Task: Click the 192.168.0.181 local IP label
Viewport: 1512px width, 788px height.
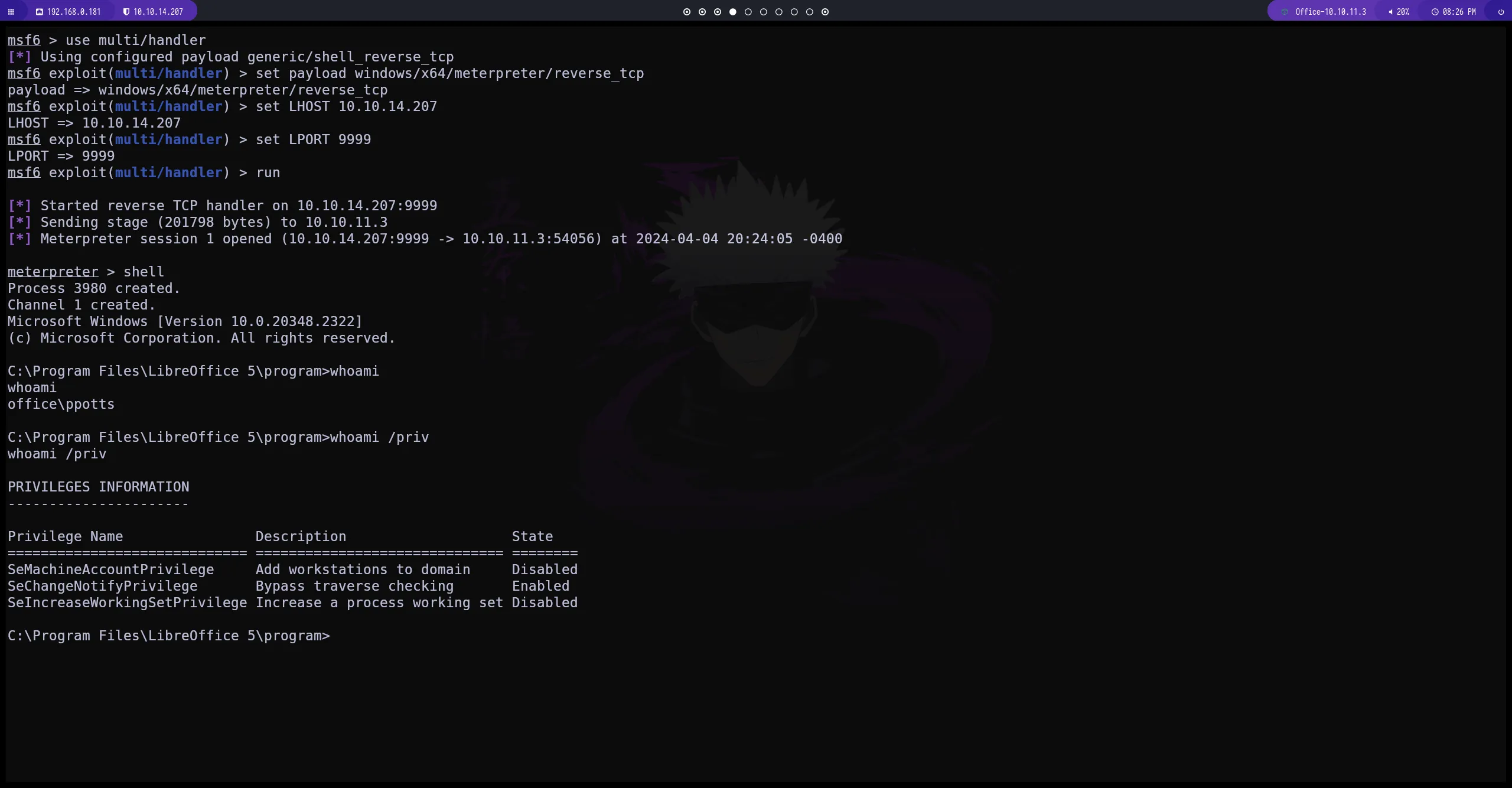Action: coord(74,12)
